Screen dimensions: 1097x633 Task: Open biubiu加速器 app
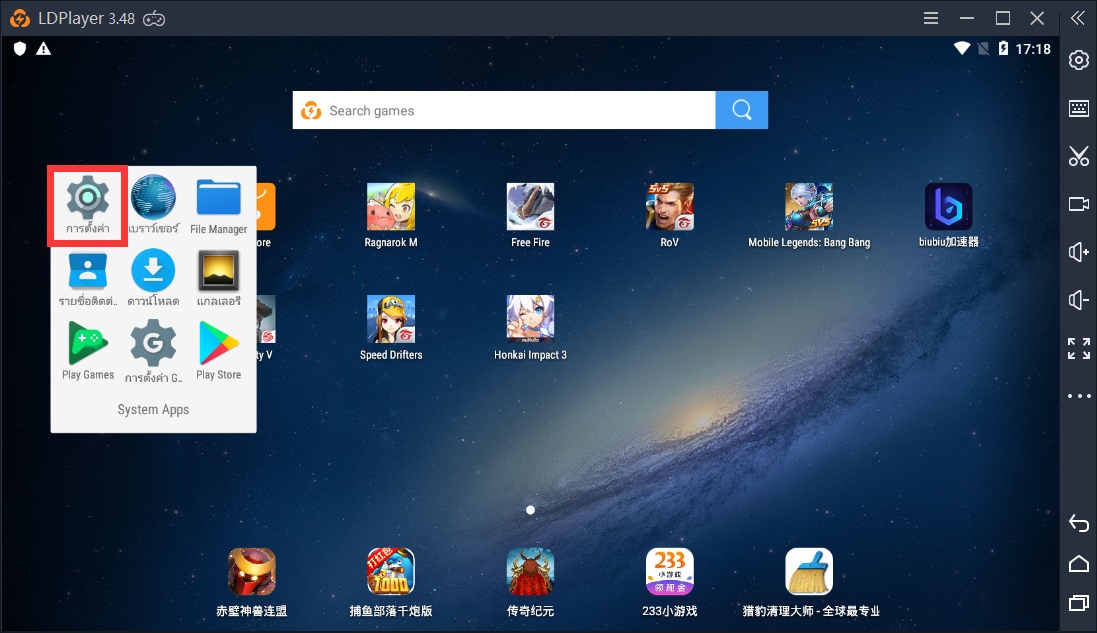[x=947, y=205]
